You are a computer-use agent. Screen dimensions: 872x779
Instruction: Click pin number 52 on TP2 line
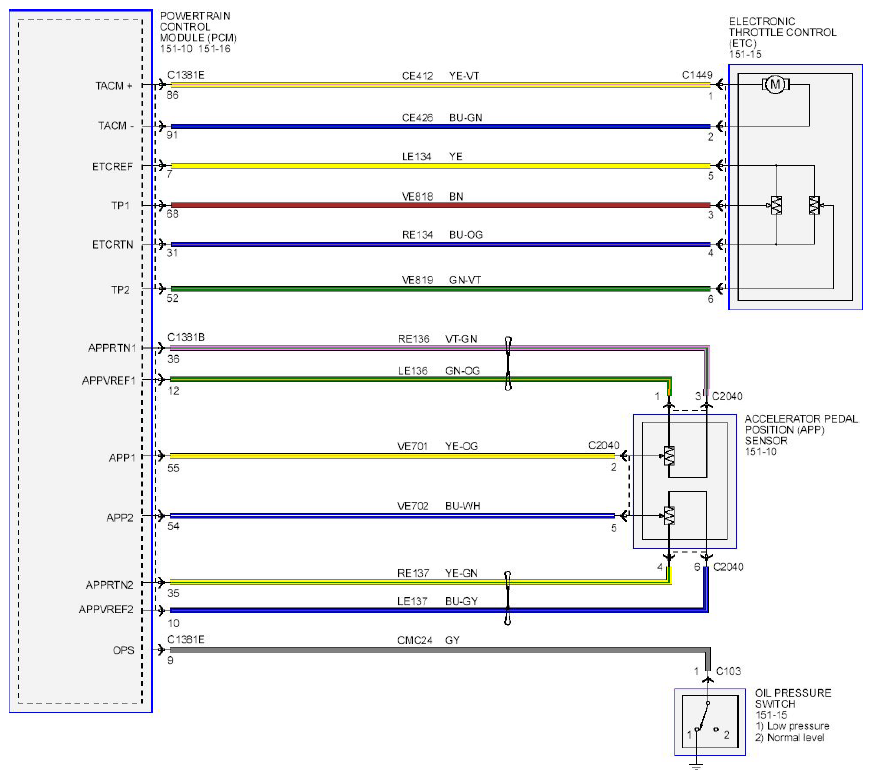(x=172, y=299)
